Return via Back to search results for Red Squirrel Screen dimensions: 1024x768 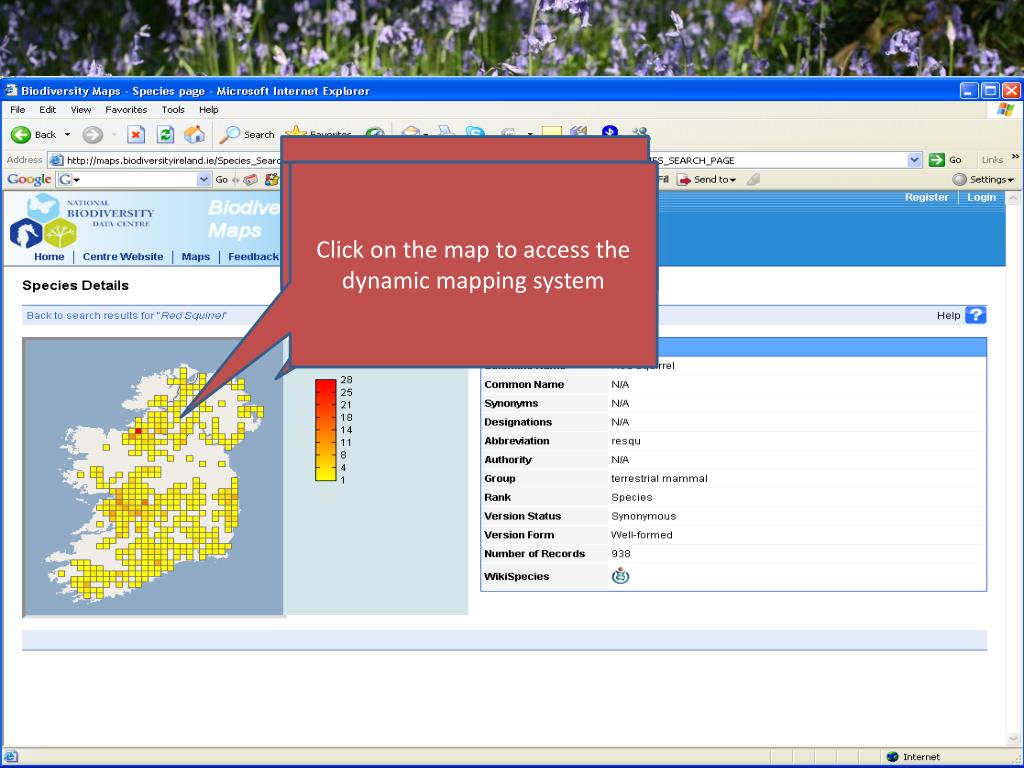tap(127, 315)
